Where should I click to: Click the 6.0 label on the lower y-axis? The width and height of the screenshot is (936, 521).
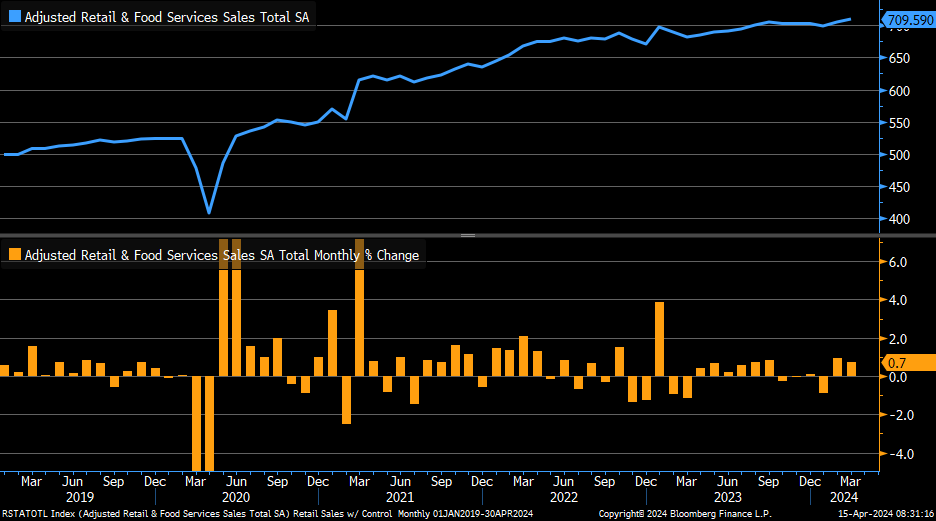pos(897,262)
